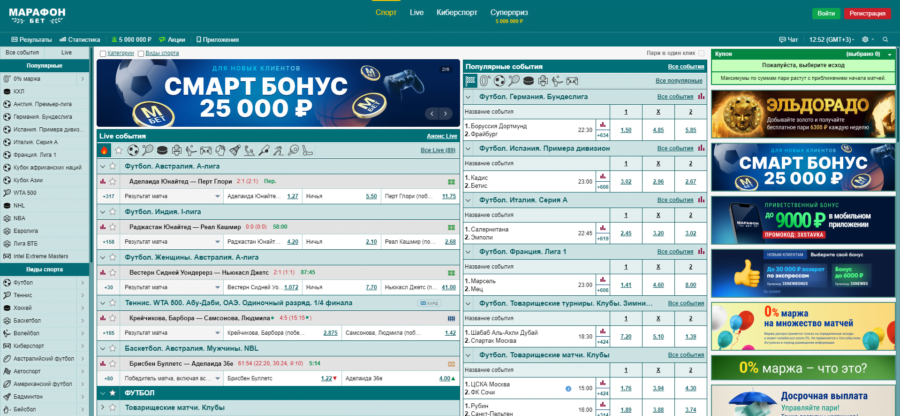This screenshot has width=900, height=416.
Task: Open the Все Live (89) link
Action: tap(437, 150)
